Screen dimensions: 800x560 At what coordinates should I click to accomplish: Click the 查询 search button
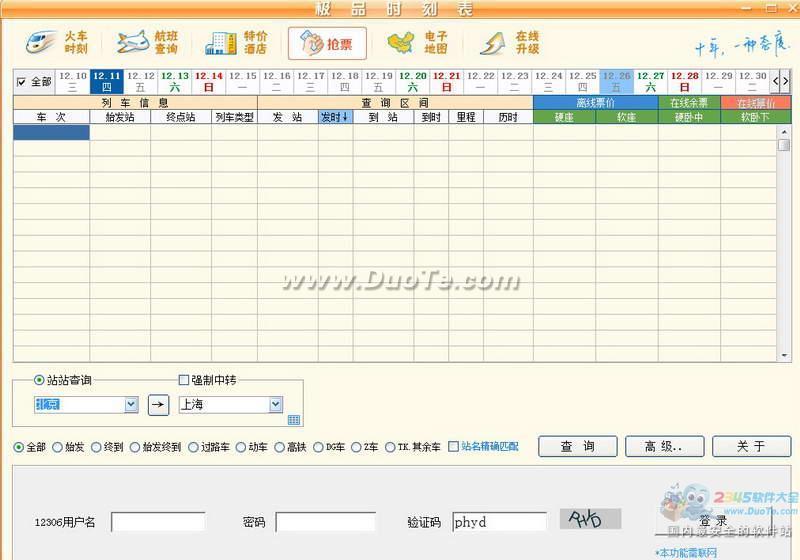point(578,446)
